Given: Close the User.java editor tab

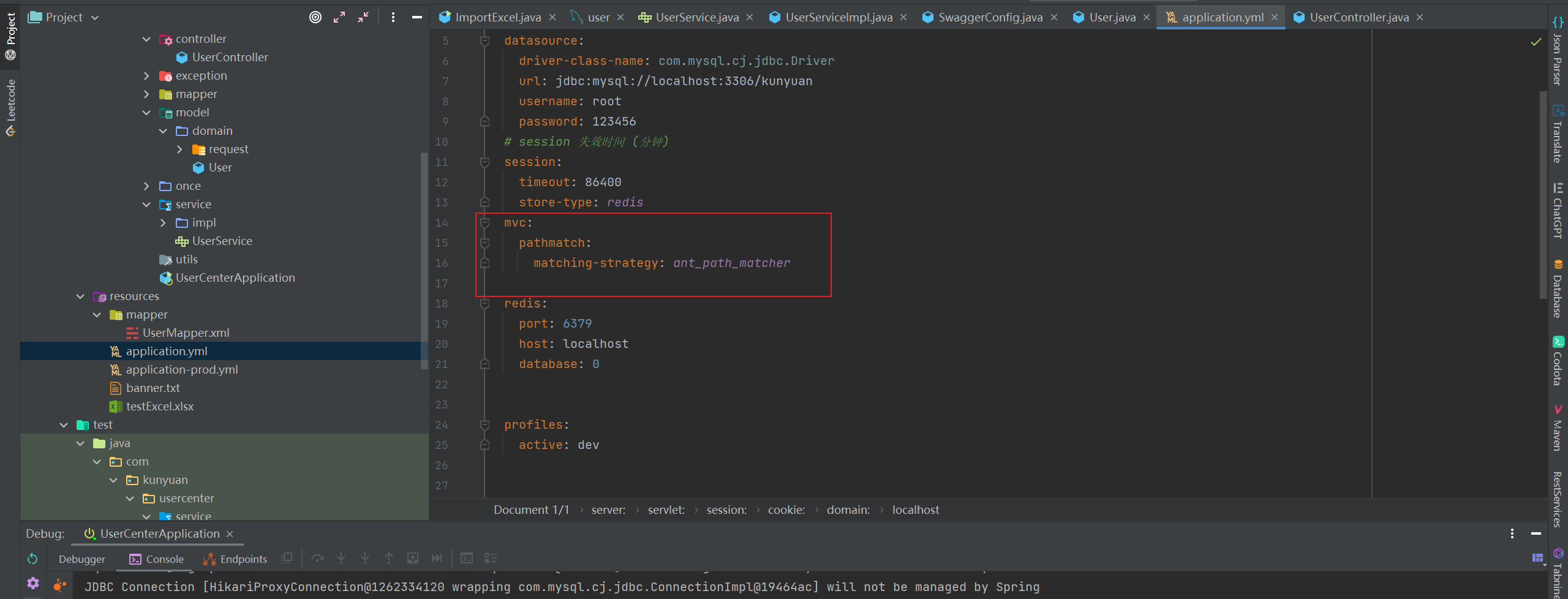Looking at the screenshot, I should click(1147, 17).
